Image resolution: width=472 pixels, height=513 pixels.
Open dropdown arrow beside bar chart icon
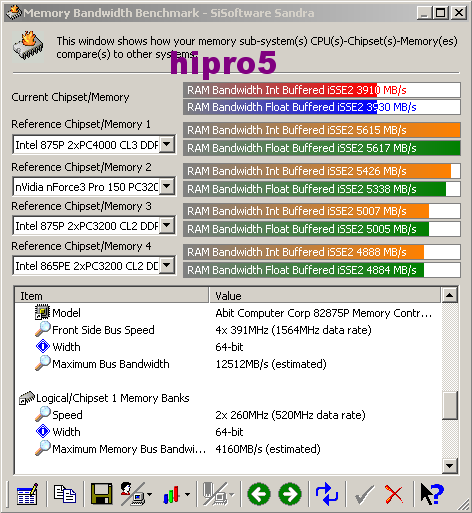tap(187, 494)
